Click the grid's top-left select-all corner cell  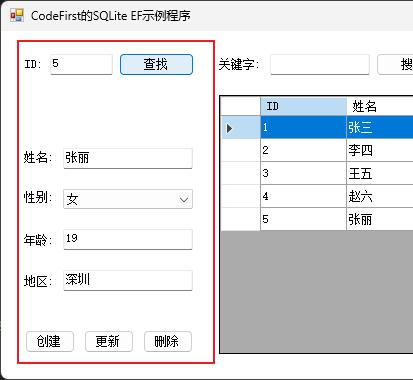[241, 106]
